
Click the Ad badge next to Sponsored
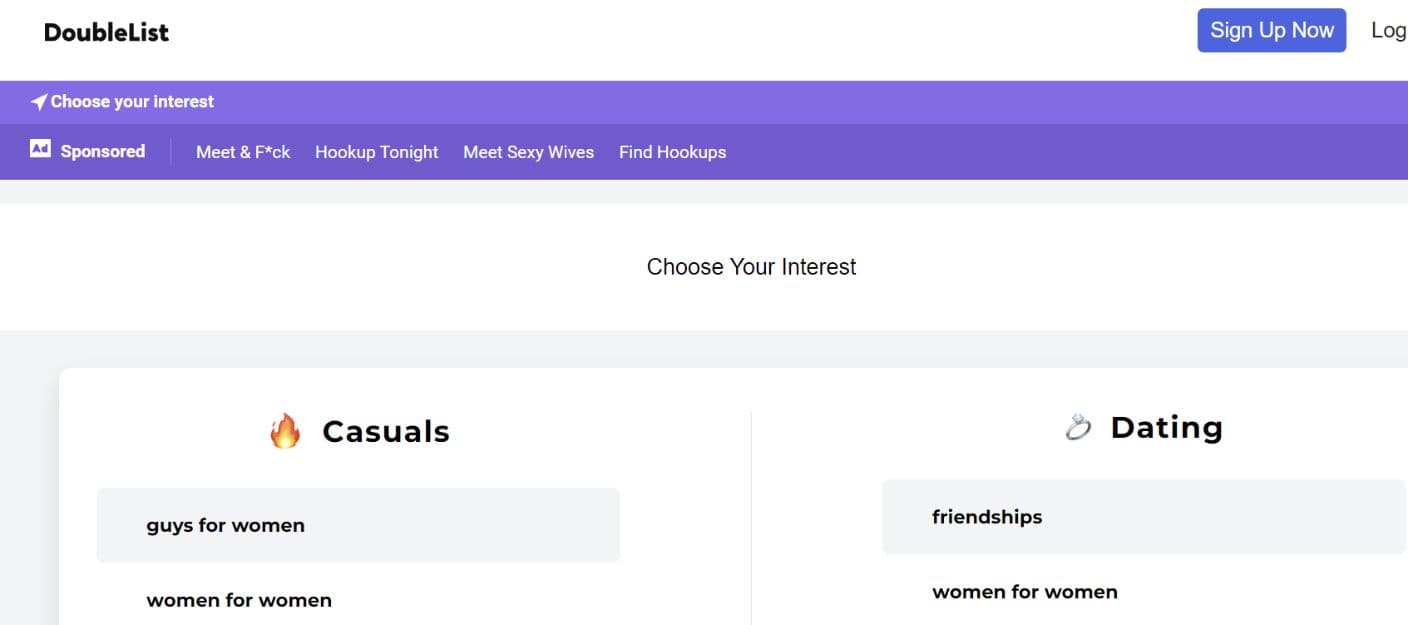point(39,150)
